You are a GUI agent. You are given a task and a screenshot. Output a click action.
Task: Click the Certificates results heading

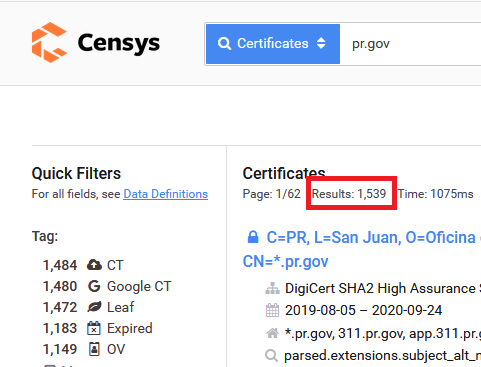284,173
